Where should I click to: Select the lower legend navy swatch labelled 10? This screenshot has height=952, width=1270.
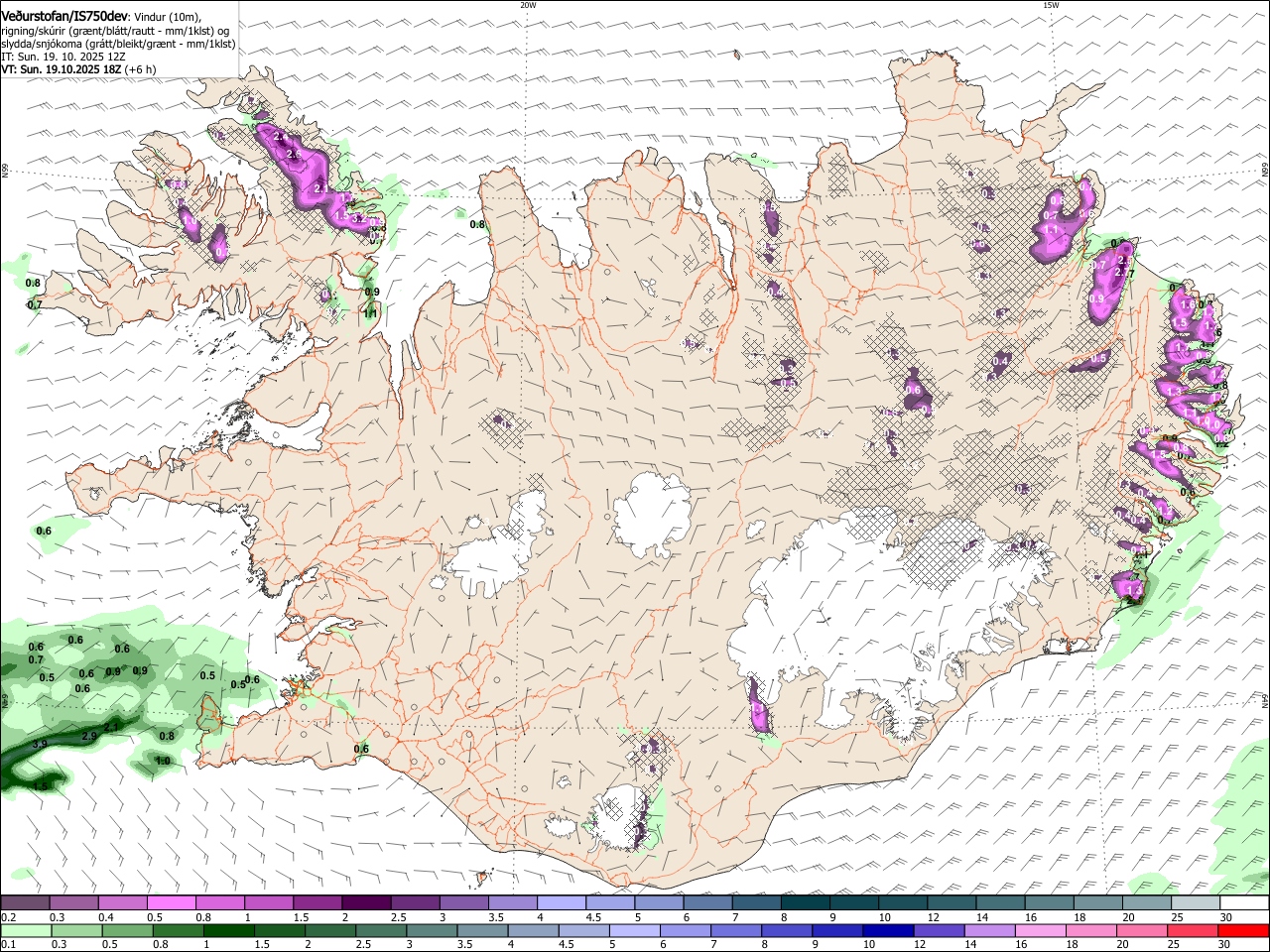tap(888, 931)
